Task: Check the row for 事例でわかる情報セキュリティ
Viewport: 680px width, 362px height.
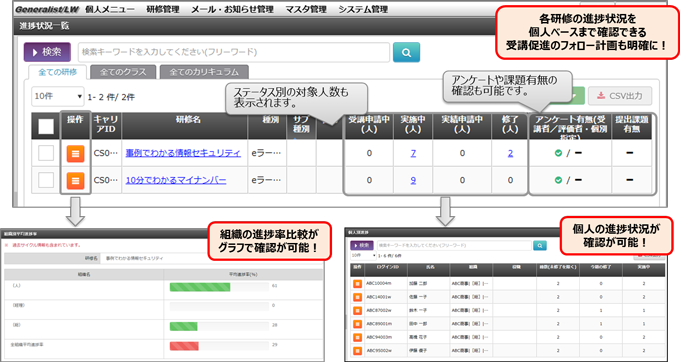Action: (x=46, y=153)
